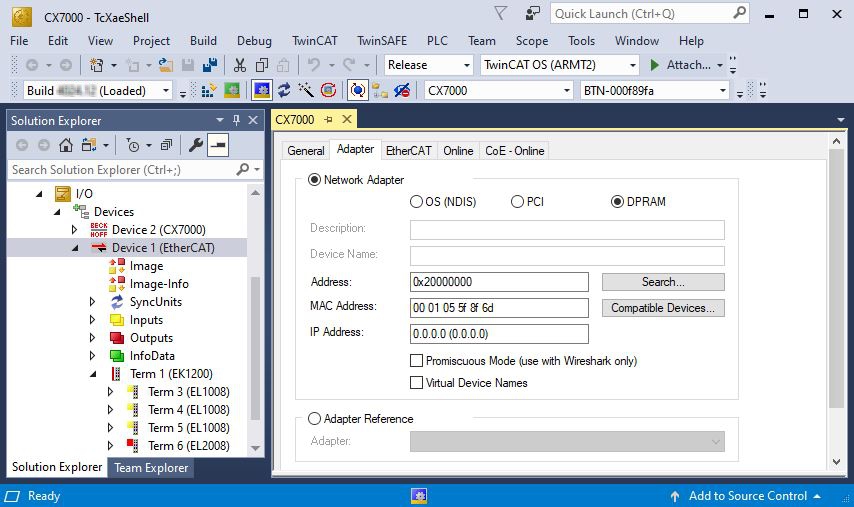
Task: Switch to the Online tab
Action: point(458,151)
